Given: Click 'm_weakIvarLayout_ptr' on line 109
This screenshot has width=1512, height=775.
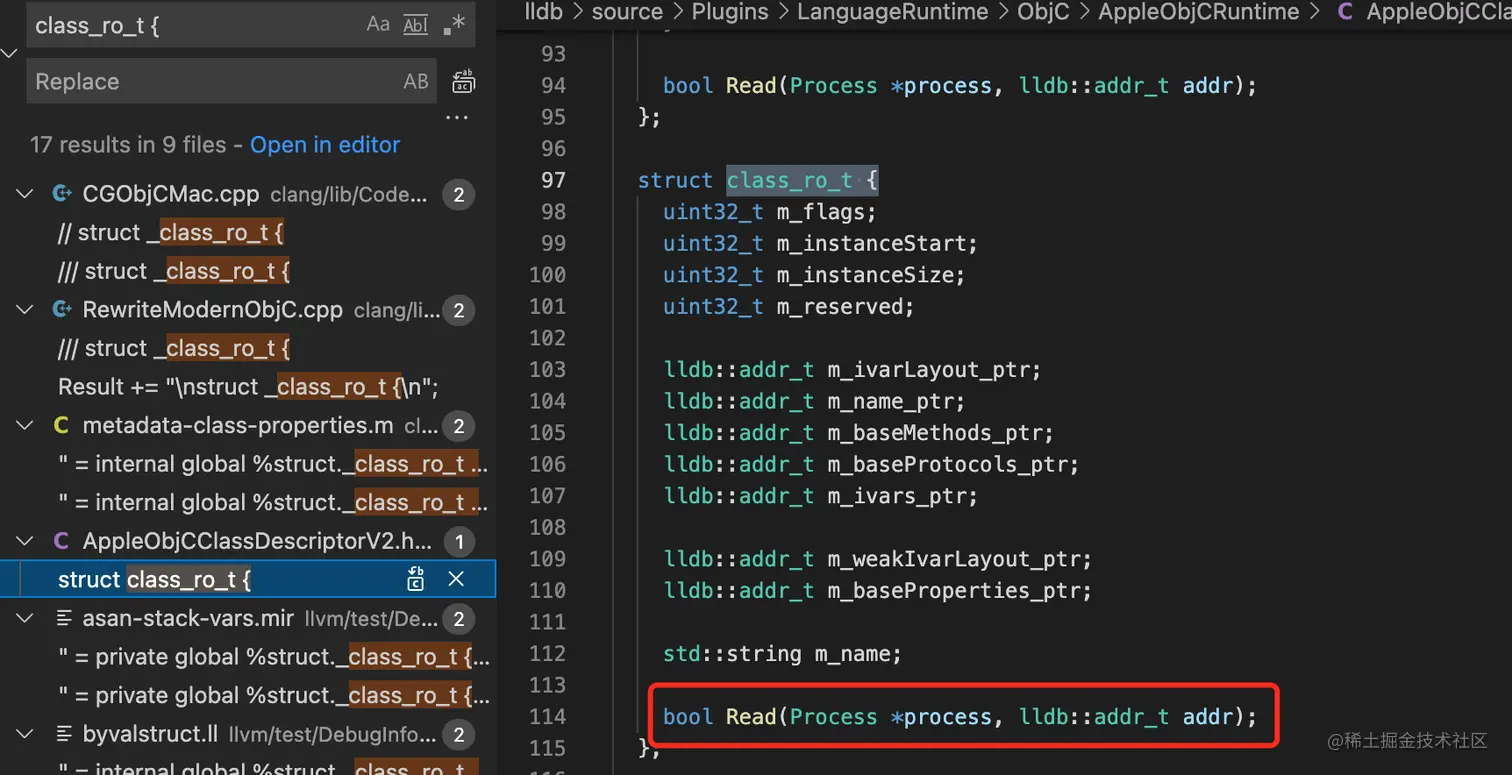Looking at the screenshot, I should (x=953, y=558).
